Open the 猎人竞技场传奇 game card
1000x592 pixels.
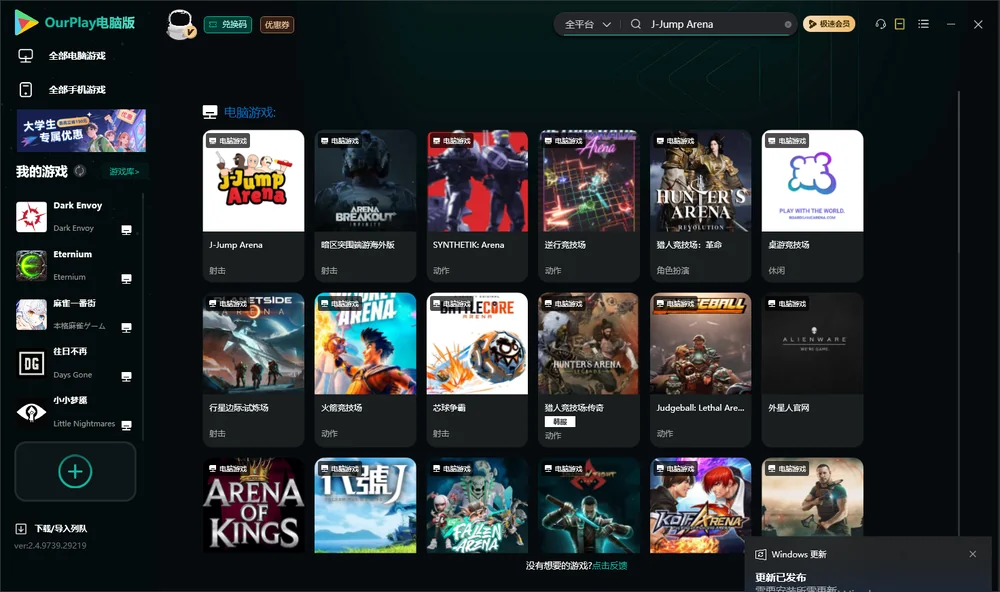click(589, 369)
